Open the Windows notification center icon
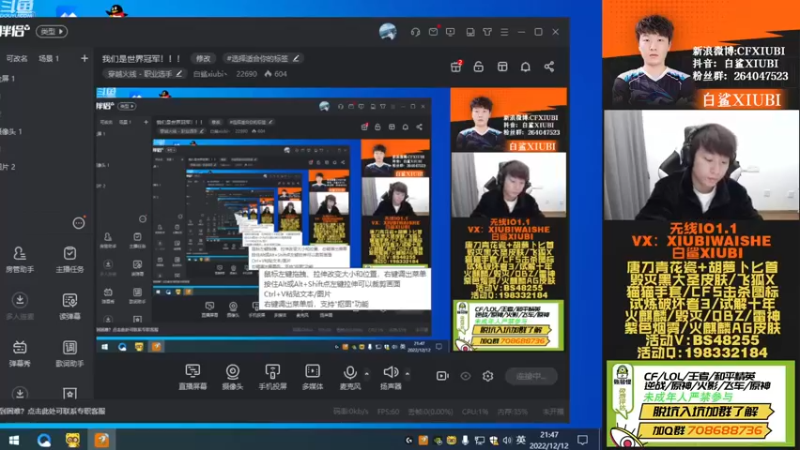The image size is (800, 450). [x=582, y=440]
